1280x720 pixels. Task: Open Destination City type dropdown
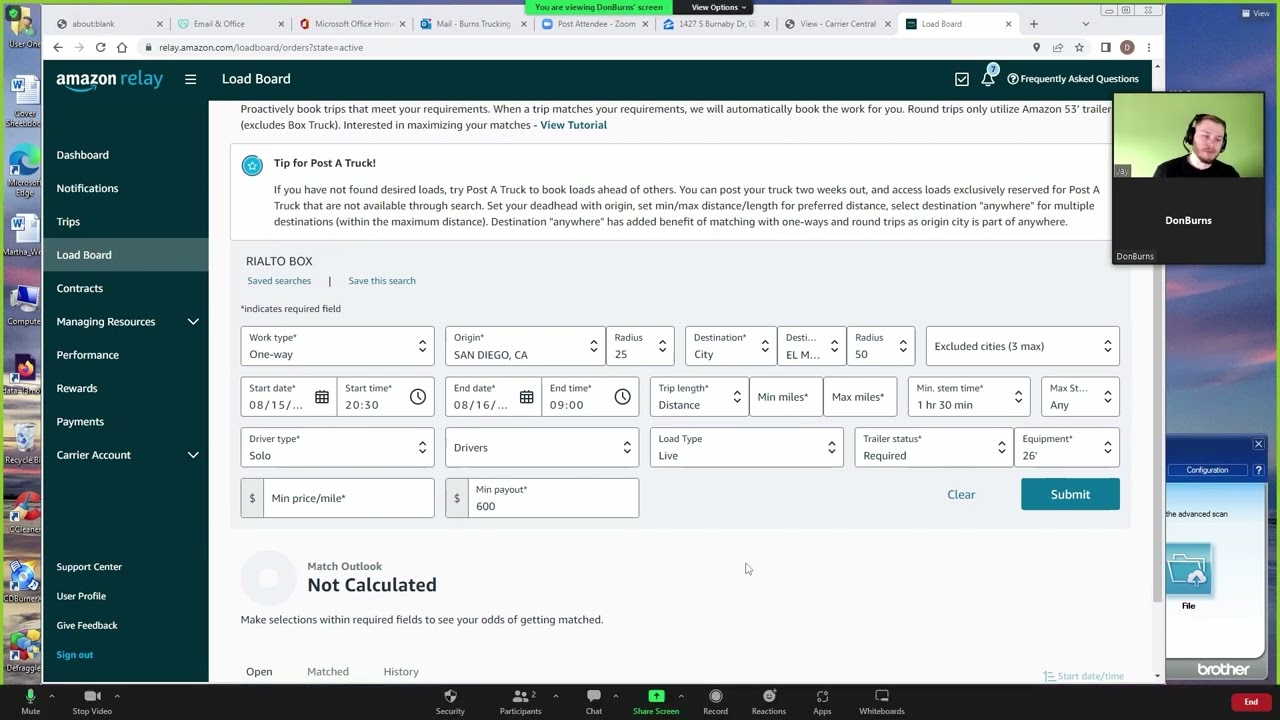coord(731,346)
